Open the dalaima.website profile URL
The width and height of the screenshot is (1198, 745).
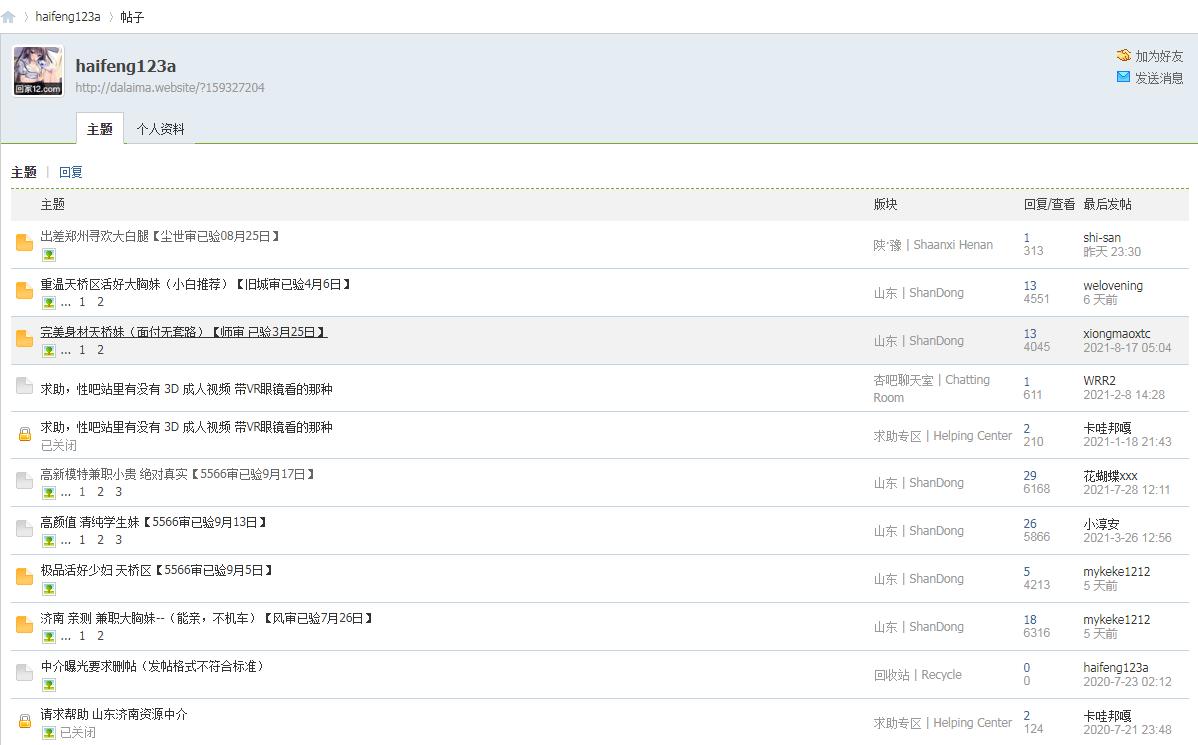tap(170, 88)
